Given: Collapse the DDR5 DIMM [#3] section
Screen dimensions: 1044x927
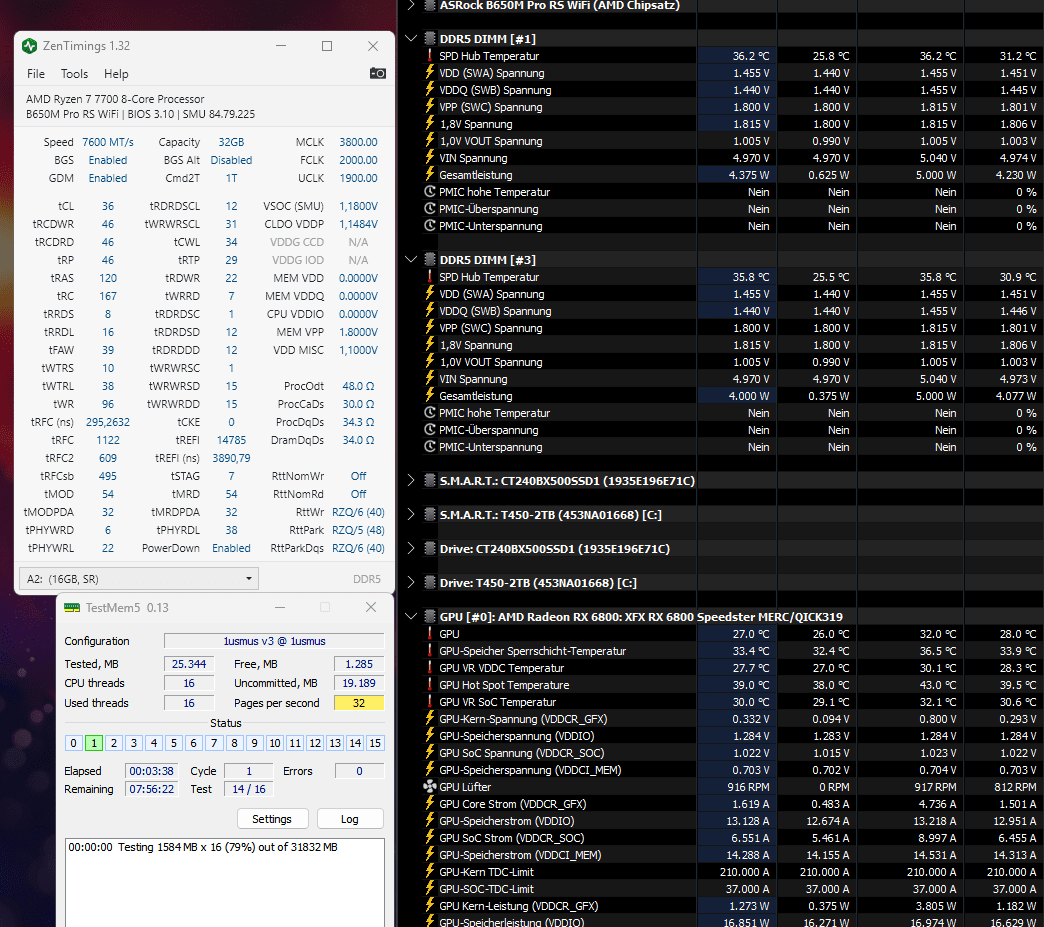Looking at the screenshot, I should point(411,260).
